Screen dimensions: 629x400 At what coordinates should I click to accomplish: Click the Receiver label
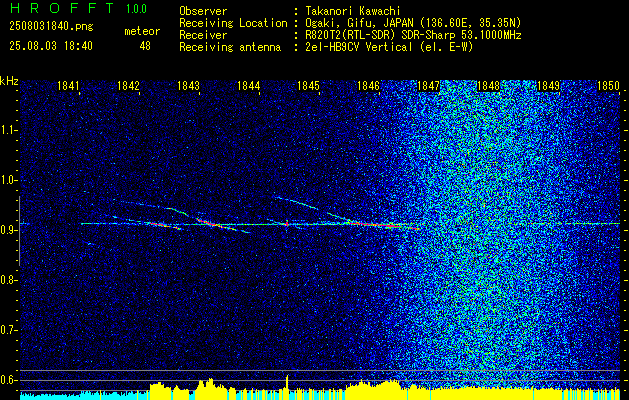(203, 35)
